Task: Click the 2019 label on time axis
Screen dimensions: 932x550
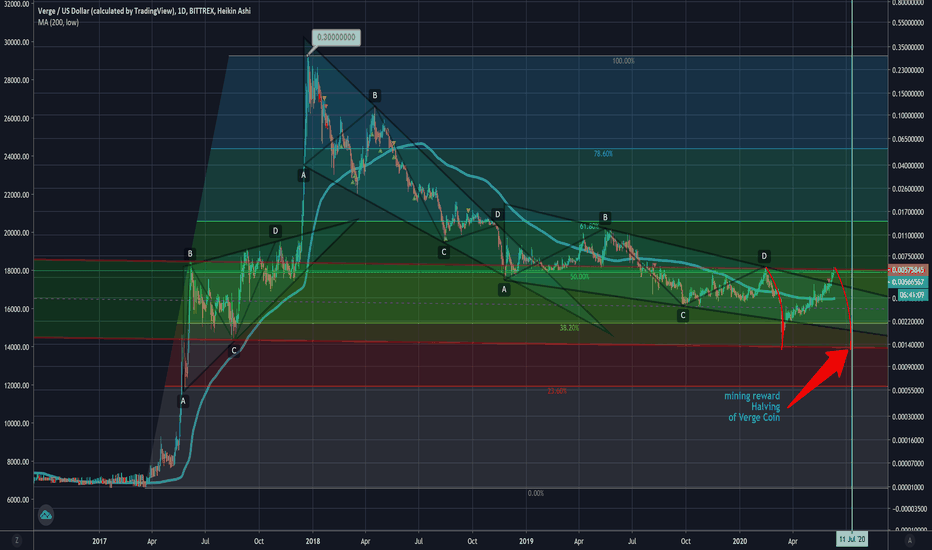Action: click(x=526, y=541)
